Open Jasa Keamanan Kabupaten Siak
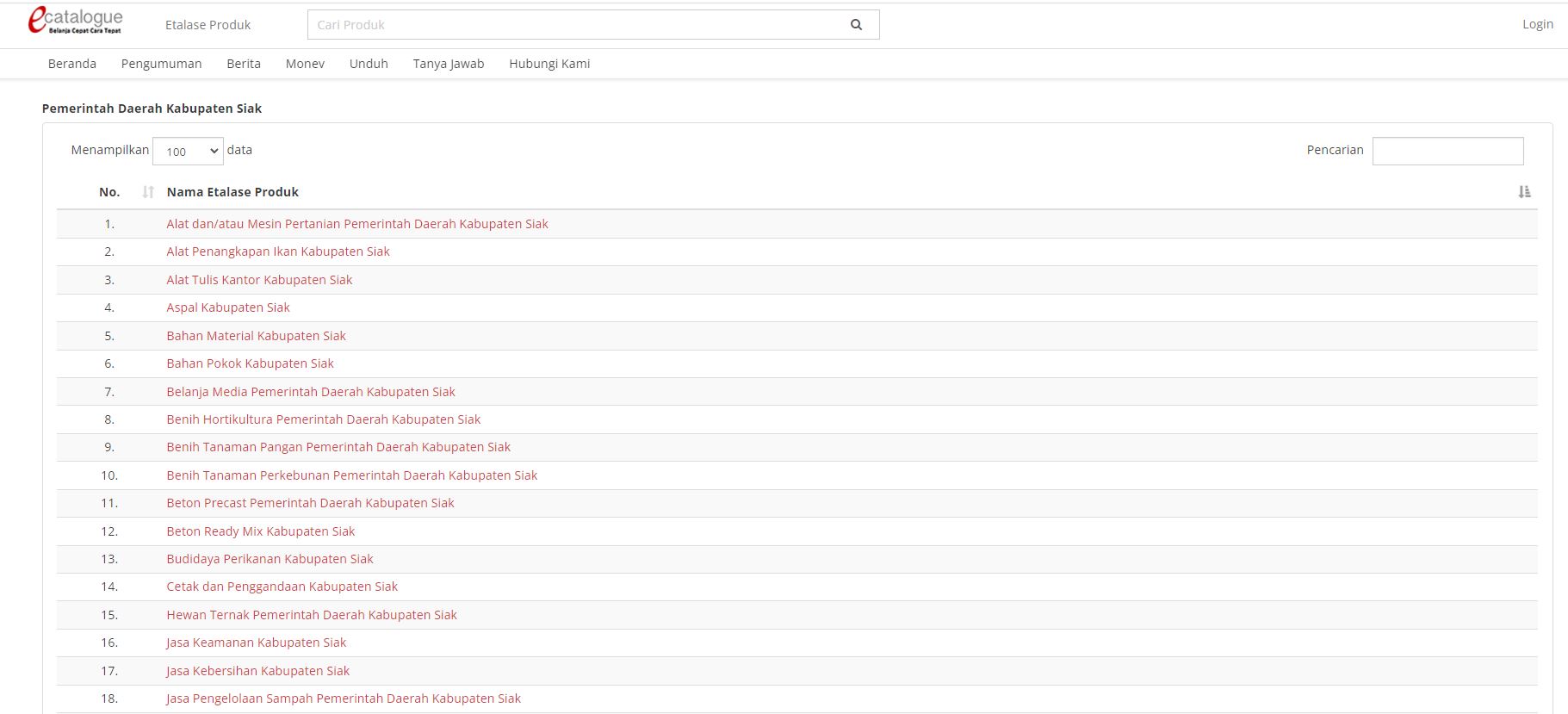 tap(256, 643)
